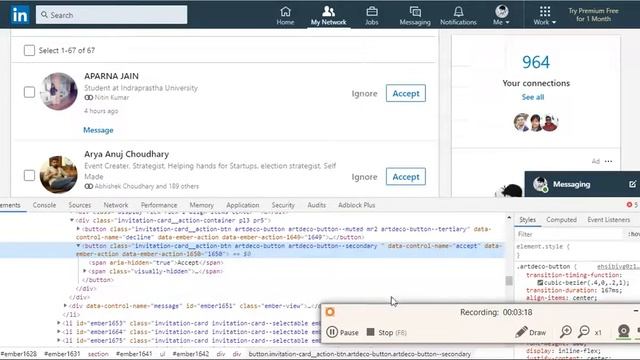The image size is (640, 360).
Task: Click compose new message icon
Action: coord(632,184)
